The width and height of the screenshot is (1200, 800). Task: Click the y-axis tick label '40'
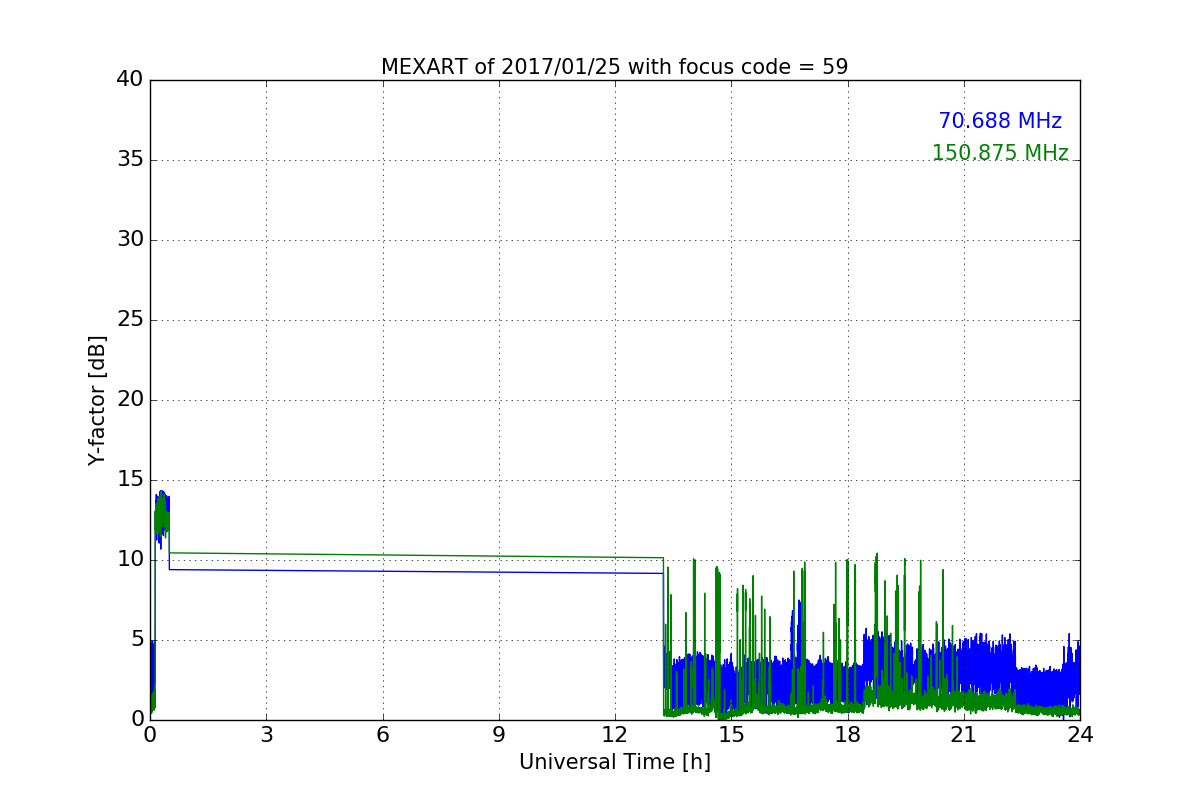130,80
